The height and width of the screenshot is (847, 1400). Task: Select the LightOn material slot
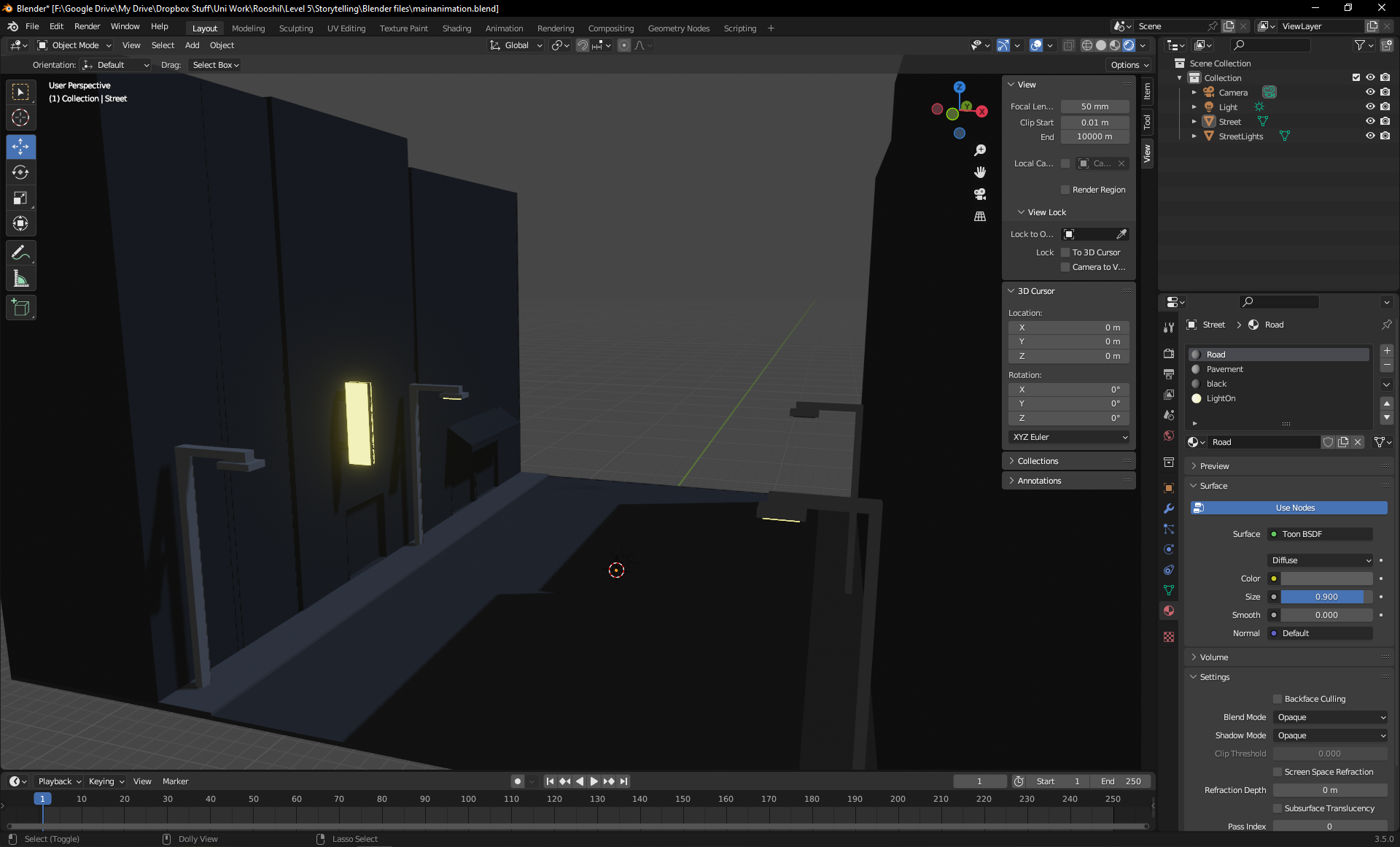pos(1221,398)
